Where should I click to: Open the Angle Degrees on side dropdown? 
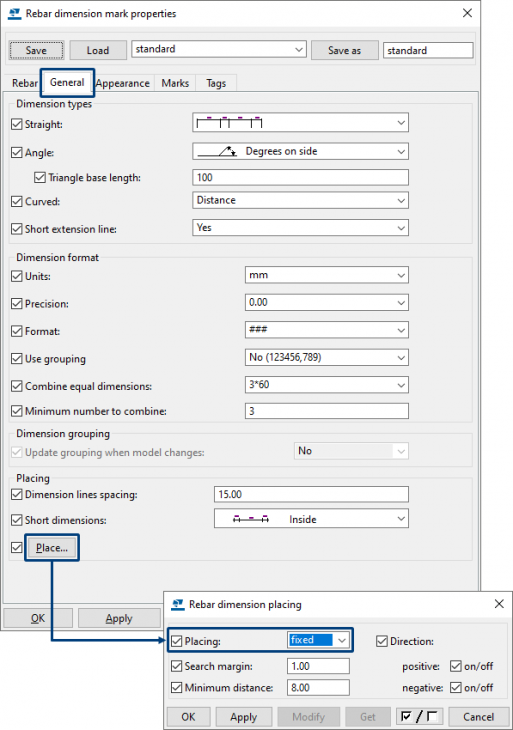tap(301, 151)
